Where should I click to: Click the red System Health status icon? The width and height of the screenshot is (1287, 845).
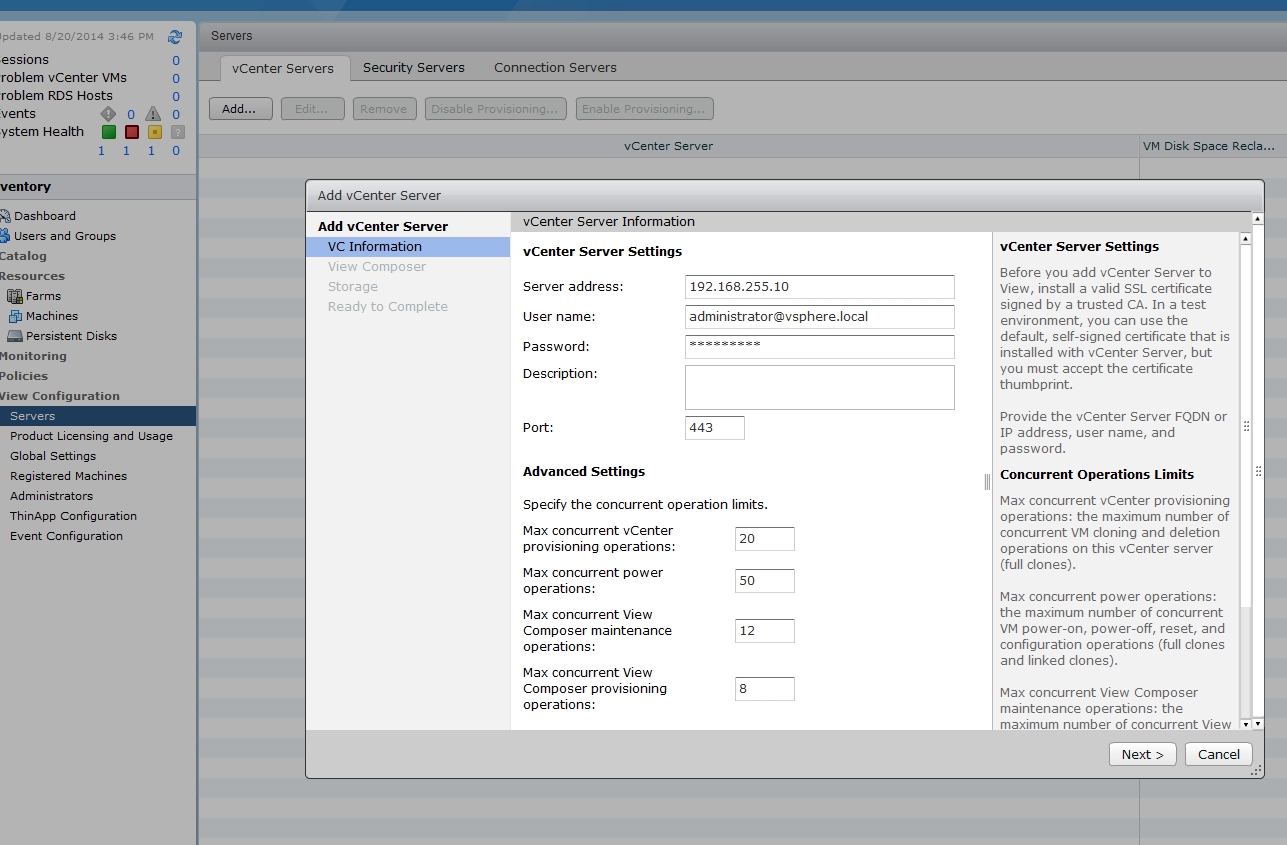click(x=131, y=132)
